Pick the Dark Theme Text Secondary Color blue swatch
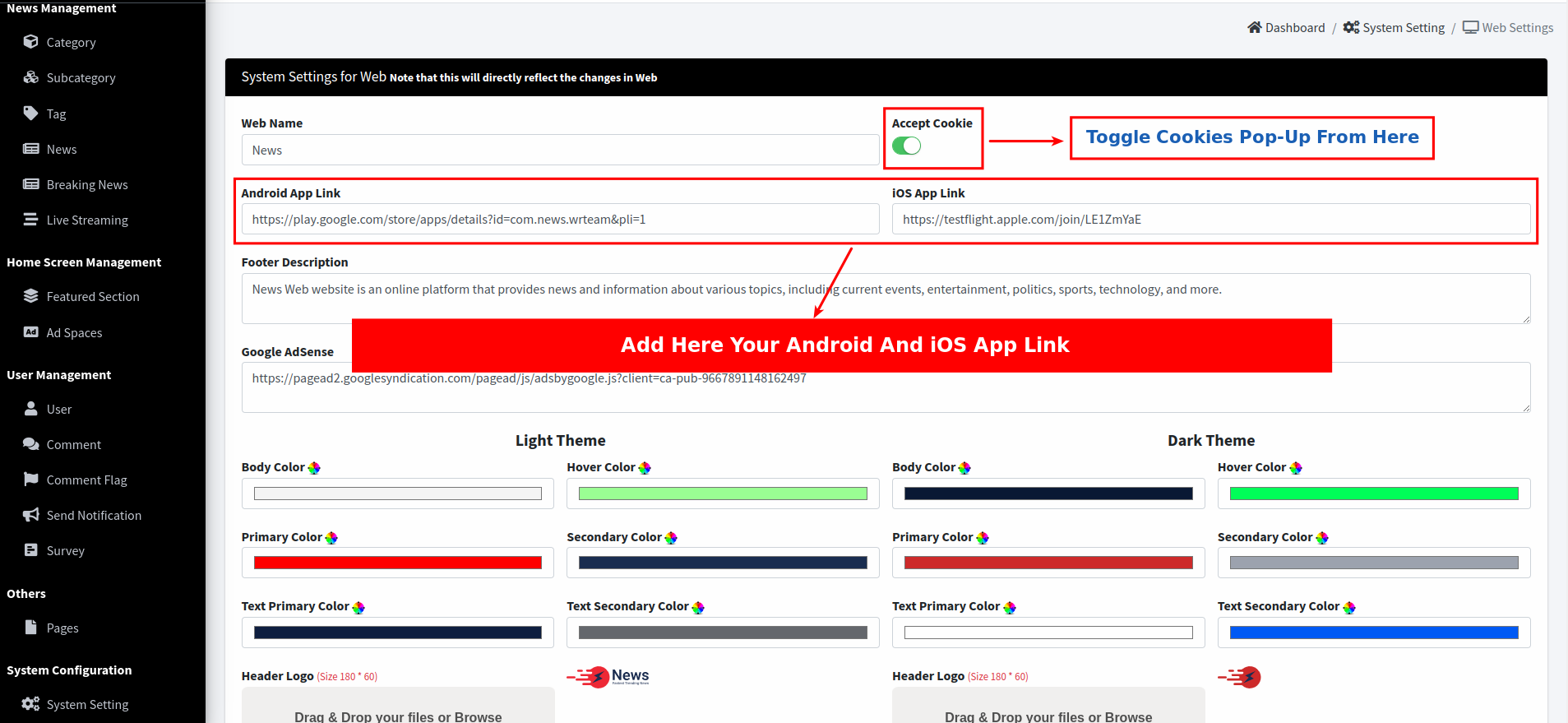1568x723 pixels. 1373,633
